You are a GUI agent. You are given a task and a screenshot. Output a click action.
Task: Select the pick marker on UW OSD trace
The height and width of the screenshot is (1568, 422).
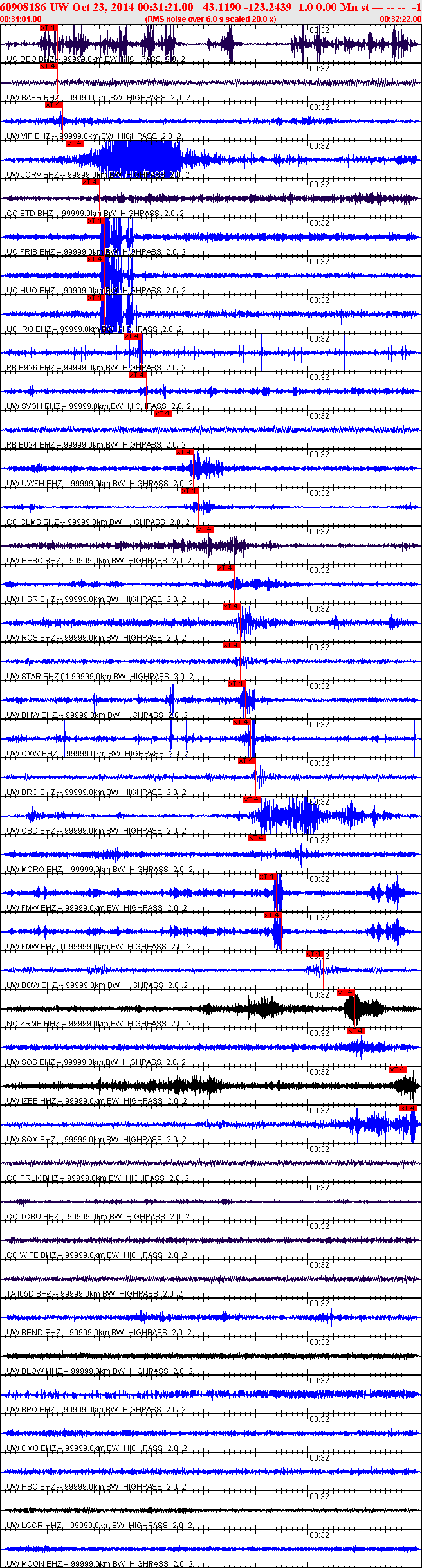[252, 799]
